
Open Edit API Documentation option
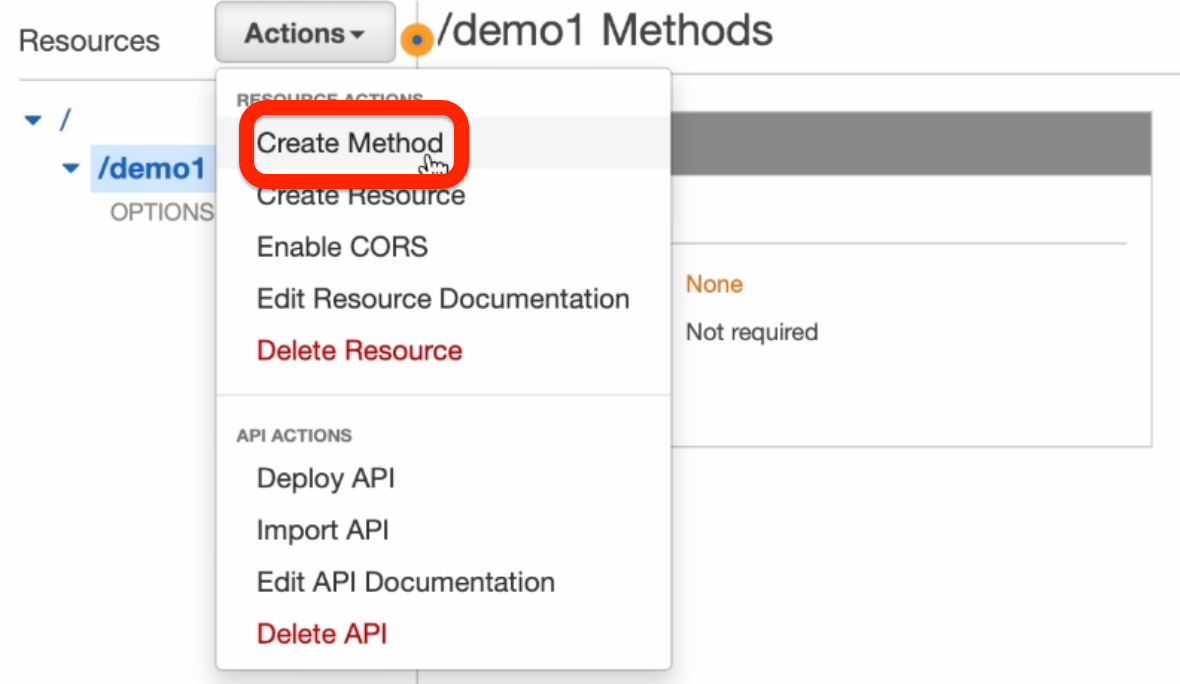pyautogui.click(x=405, y=582)
